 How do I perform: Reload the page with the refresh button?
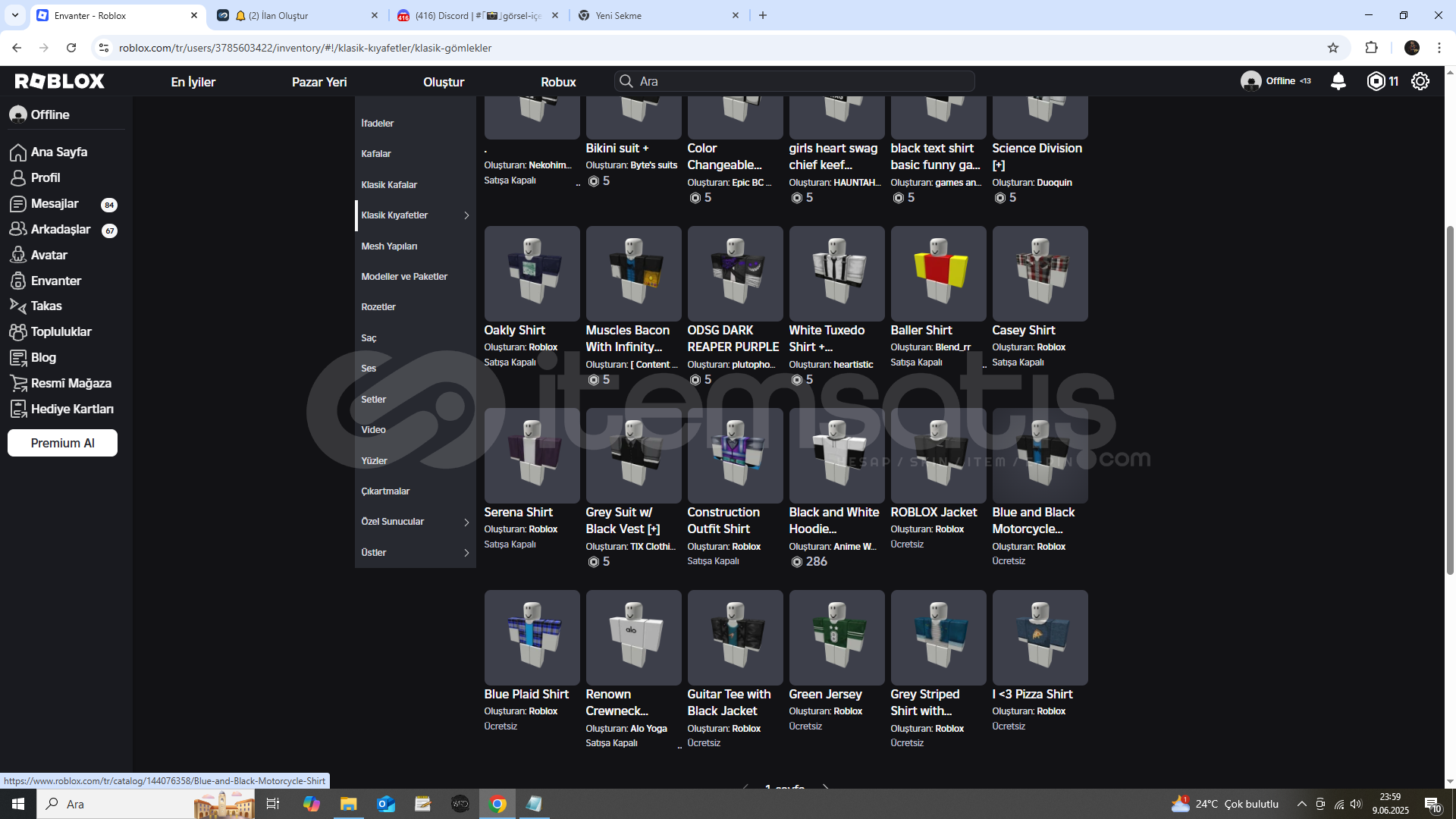click(x=71, y=48)
